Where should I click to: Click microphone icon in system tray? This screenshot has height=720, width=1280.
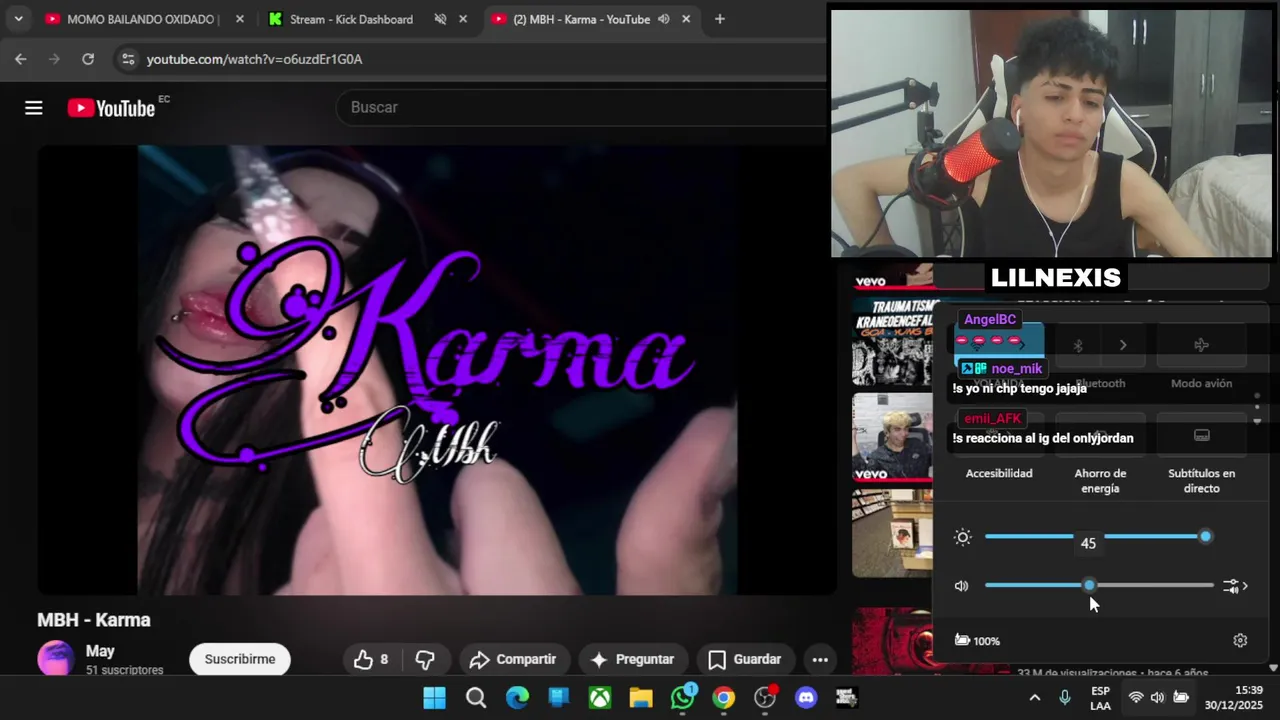tap(1064, 698)
